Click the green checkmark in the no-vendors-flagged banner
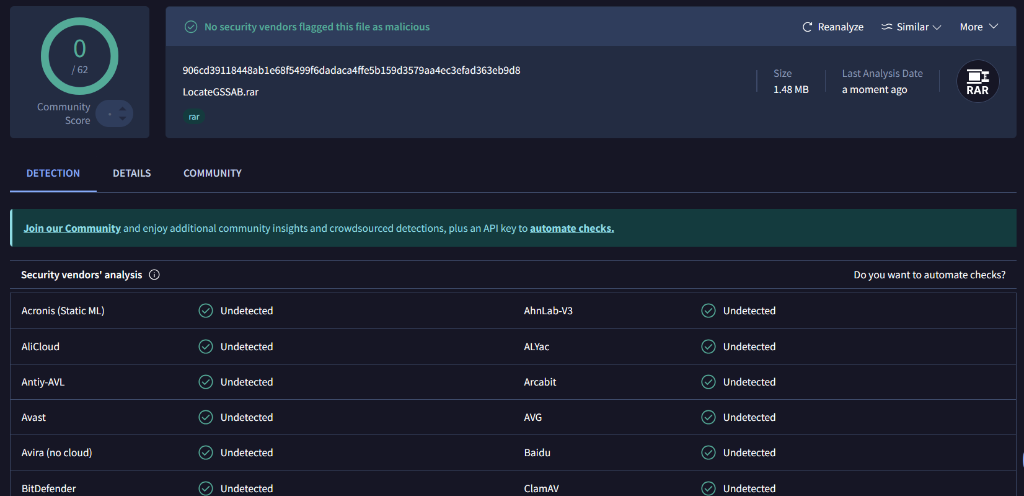Viewport: 1024px width, 496px height. [191, 27]
